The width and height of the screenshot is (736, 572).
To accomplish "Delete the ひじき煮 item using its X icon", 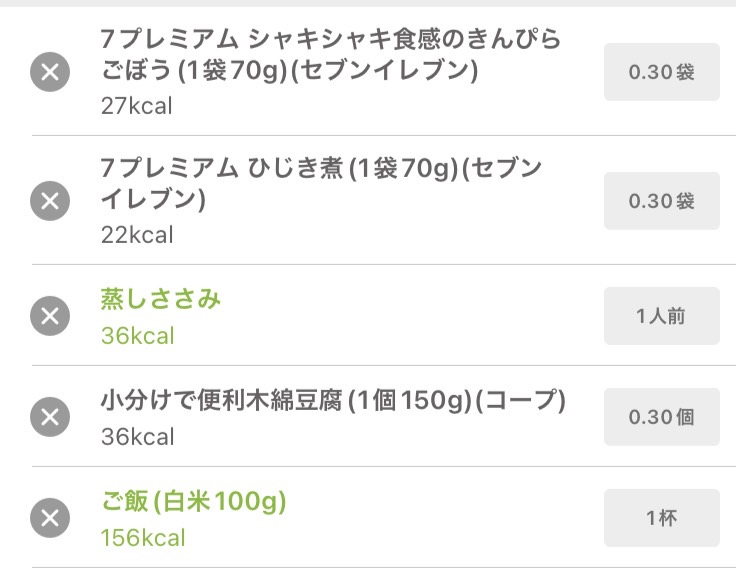I will click(x=50, y=201).
